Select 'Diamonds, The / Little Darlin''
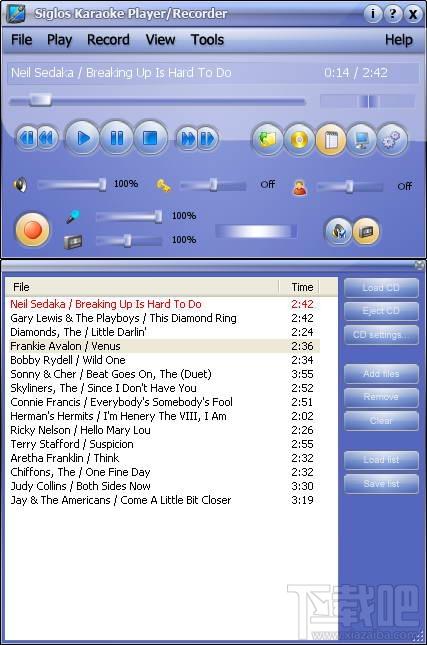427x645 pixels. point(163,332)
